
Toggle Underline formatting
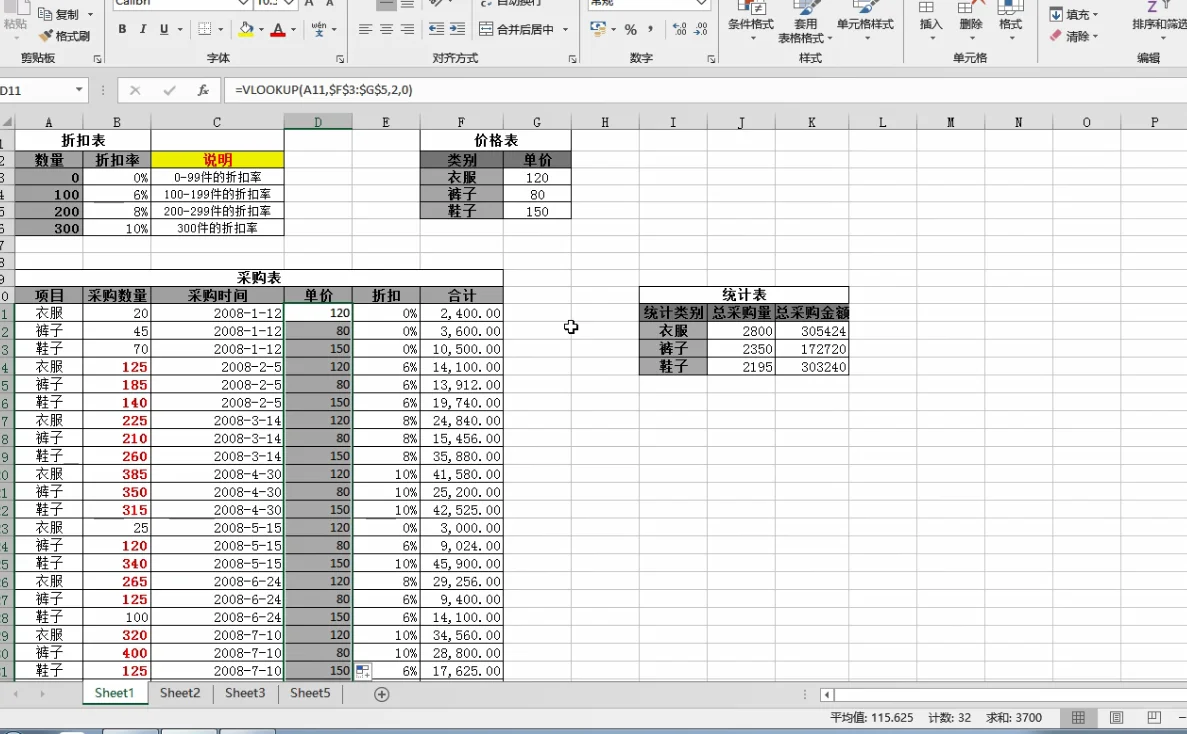point(164,29)
